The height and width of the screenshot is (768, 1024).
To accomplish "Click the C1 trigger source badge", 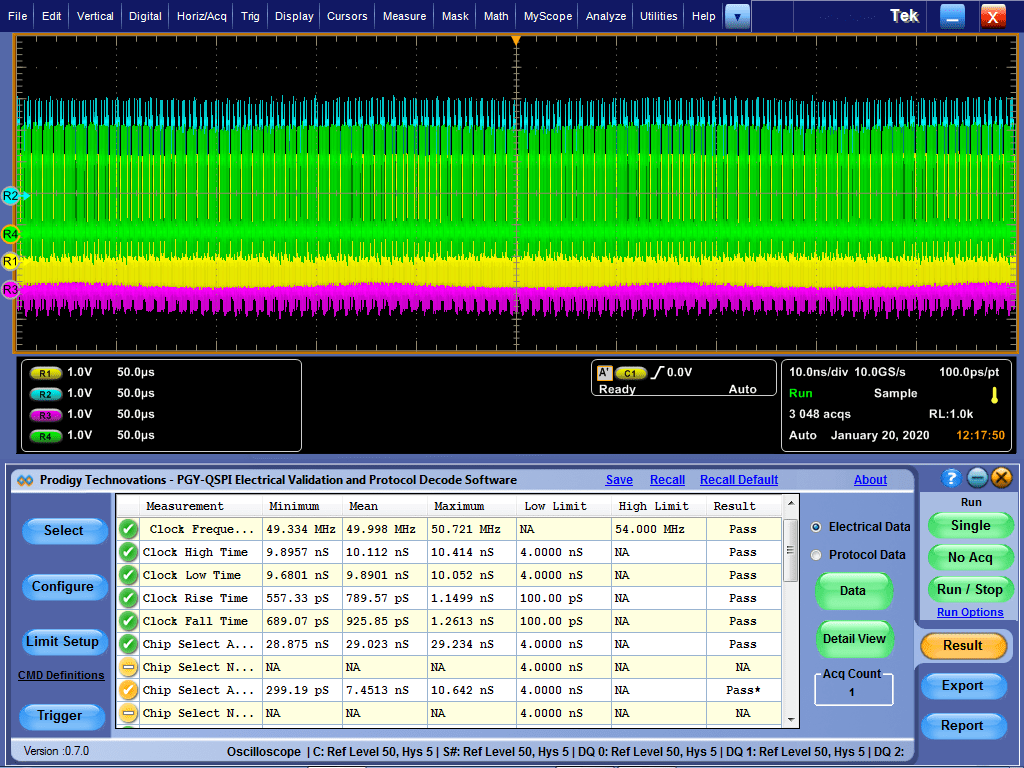I will click(x=631, y=373).
